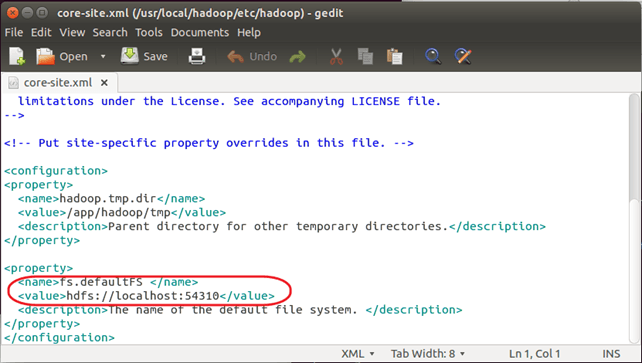Image resolution: width=642 pixels, height=363 pixels.
Task: Click the Open folder icon
Action: (x=45, y=56)
